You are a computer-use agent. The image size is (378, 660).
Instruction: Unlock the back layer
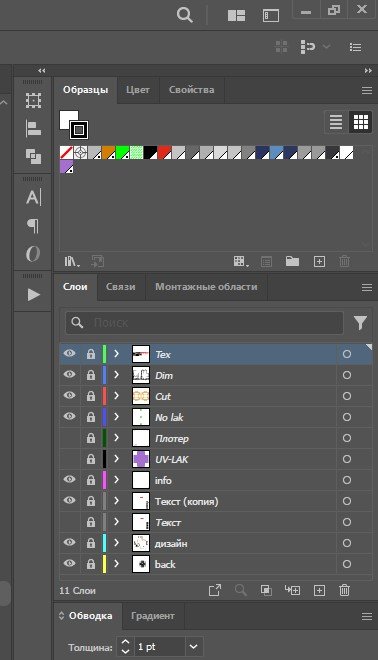tap(91, 564)
